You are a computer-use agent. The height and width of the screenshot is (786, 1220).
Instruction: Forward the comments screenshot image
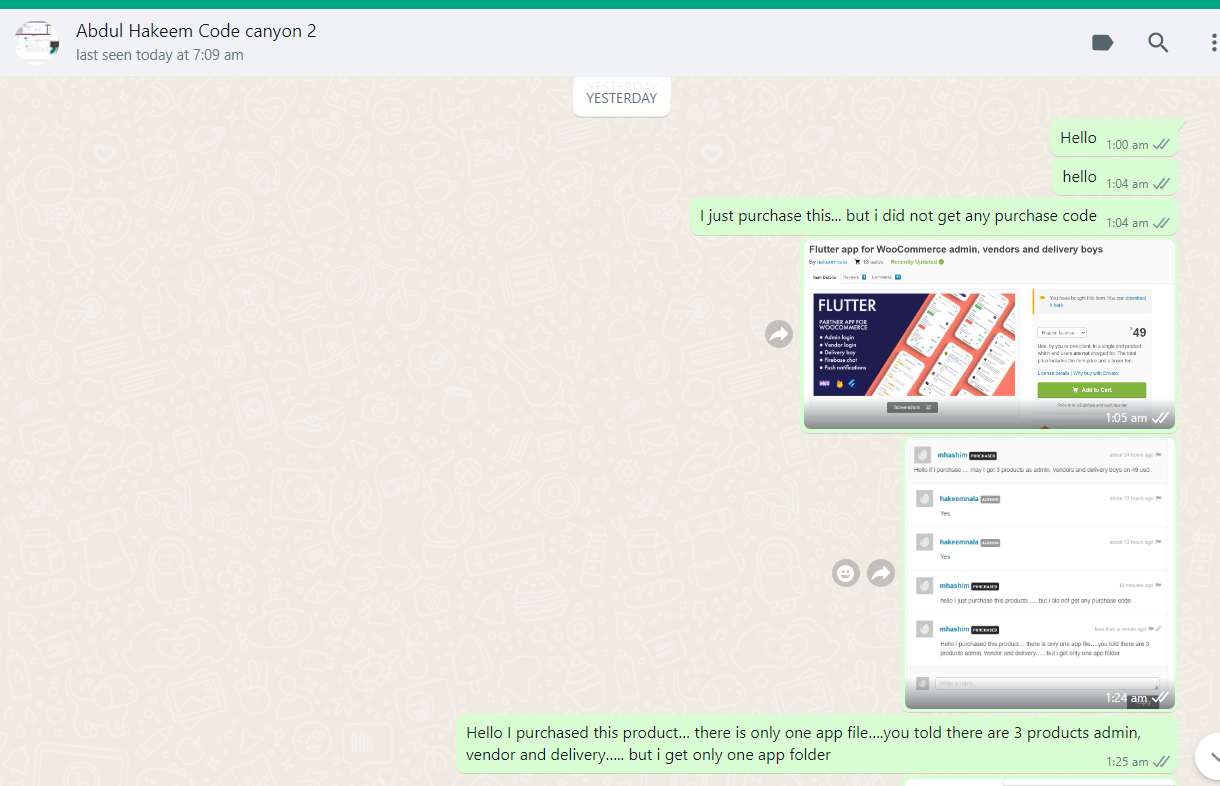pos(881,573)
